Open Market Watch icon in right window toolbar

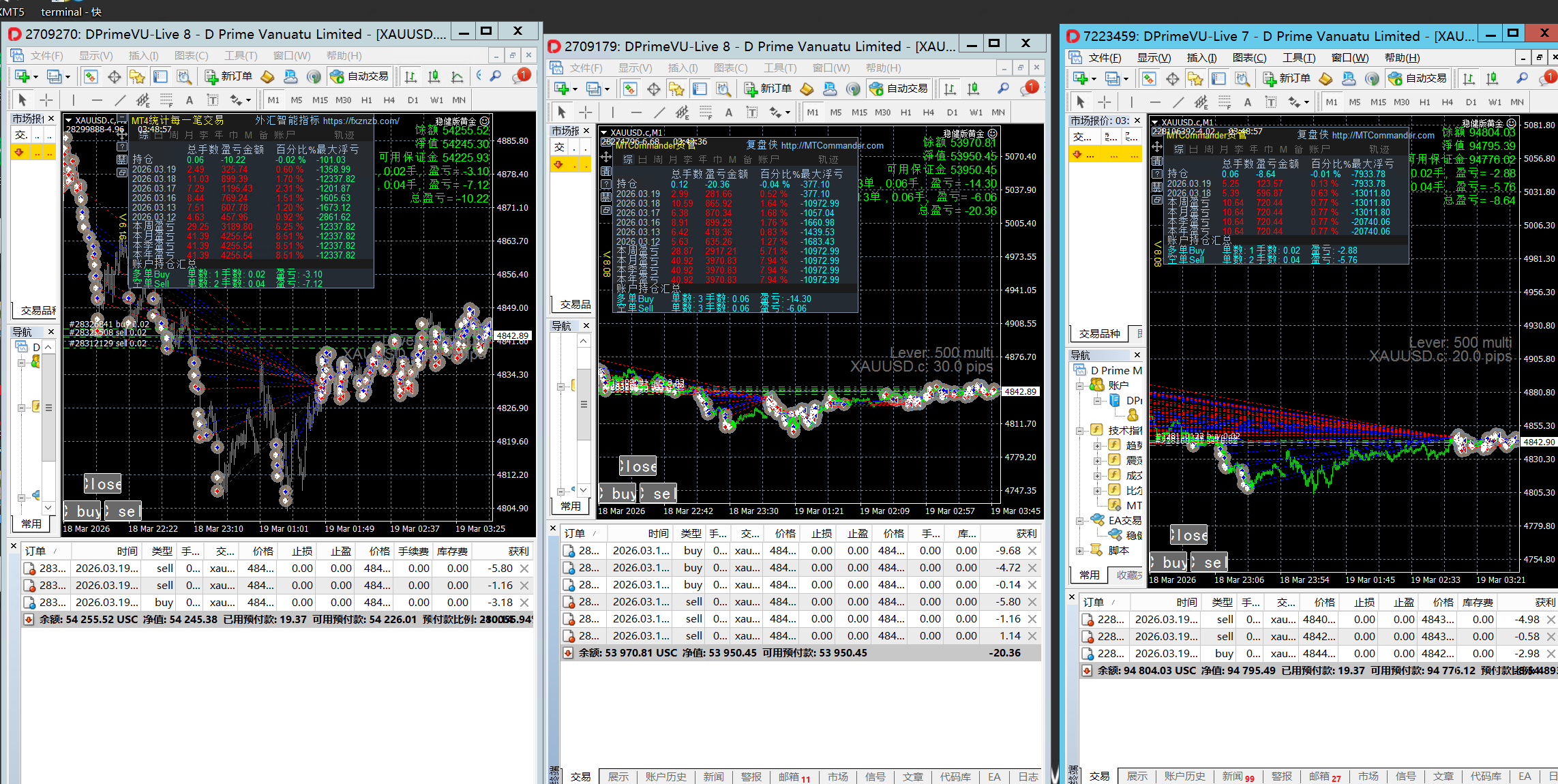[x=1149, y=78]
